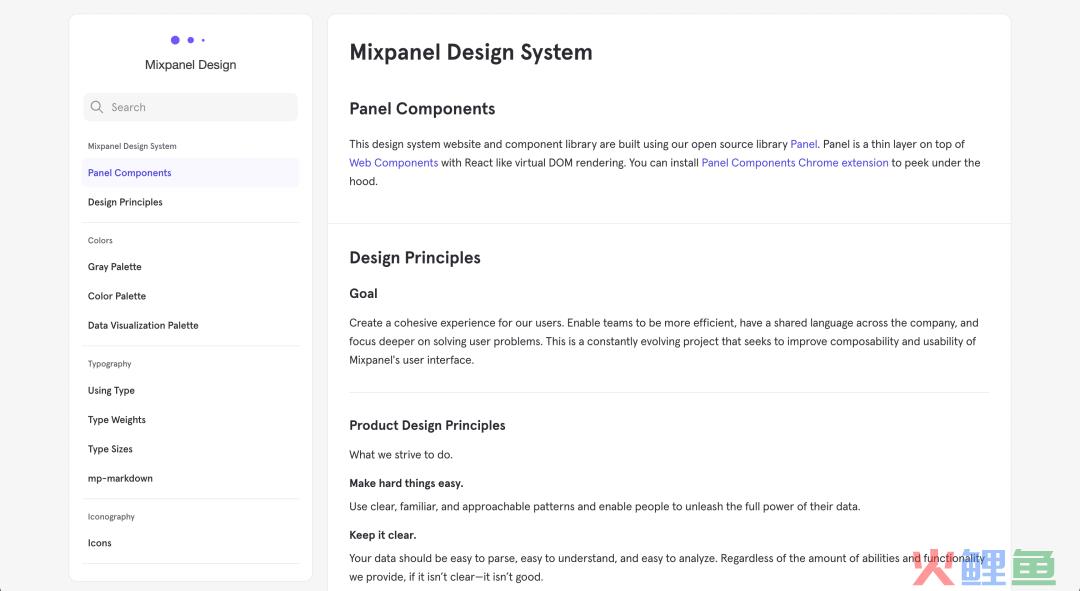The width and height of the screenshot is (1080, 591).
Task: Go to Color Palette page
Action: coord(191,296)
